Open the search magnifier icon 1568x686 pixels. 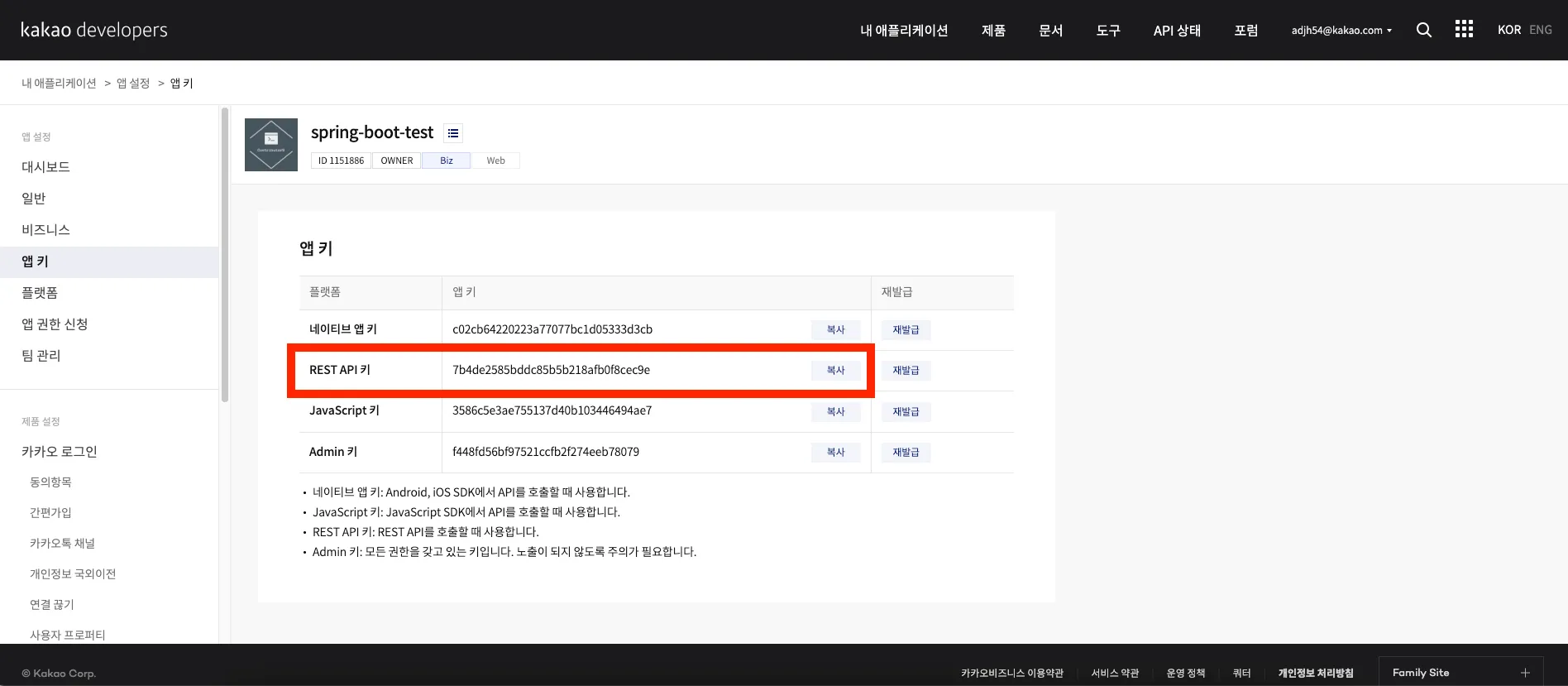click(x=1423, y=30)
